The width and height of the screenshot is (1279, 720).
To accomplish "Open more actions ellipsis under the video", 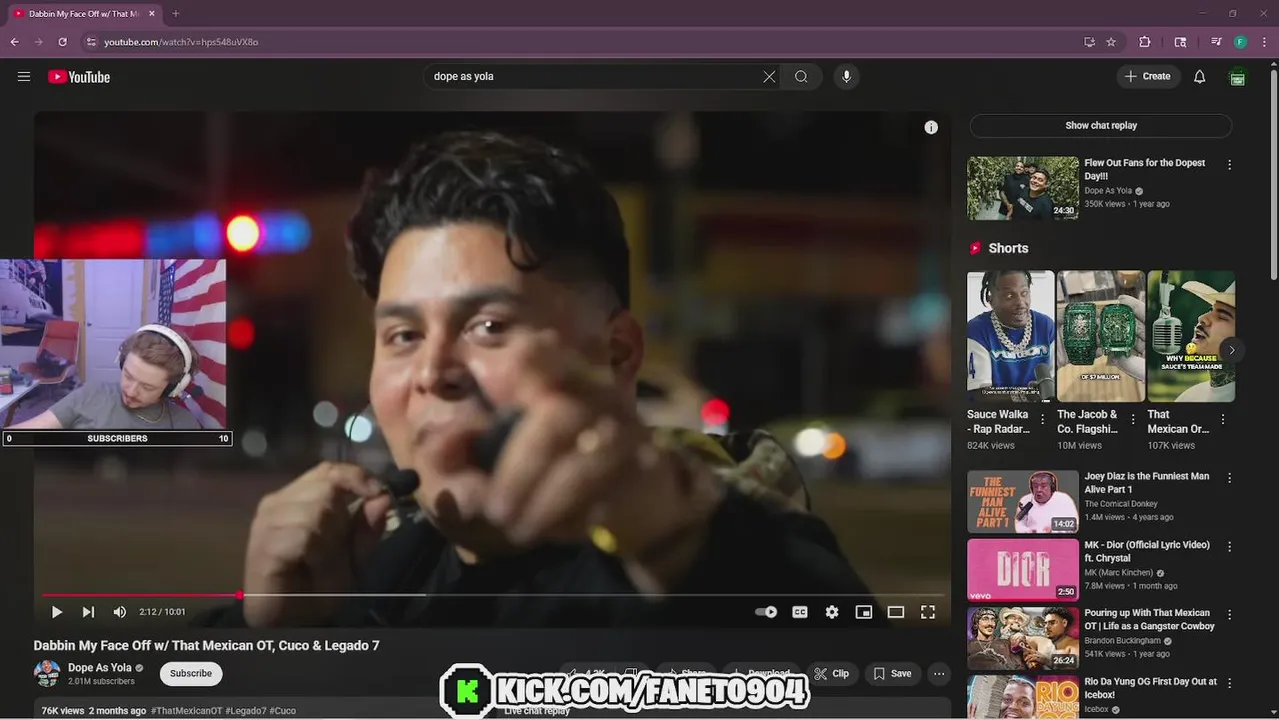I will point(939,673).
